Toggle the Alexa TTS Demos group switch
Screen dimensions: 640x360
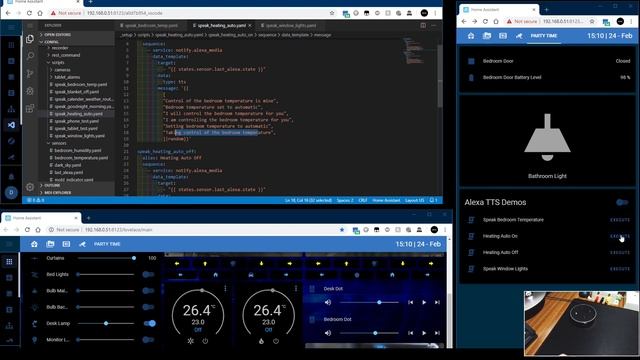(x=622, y=202)
